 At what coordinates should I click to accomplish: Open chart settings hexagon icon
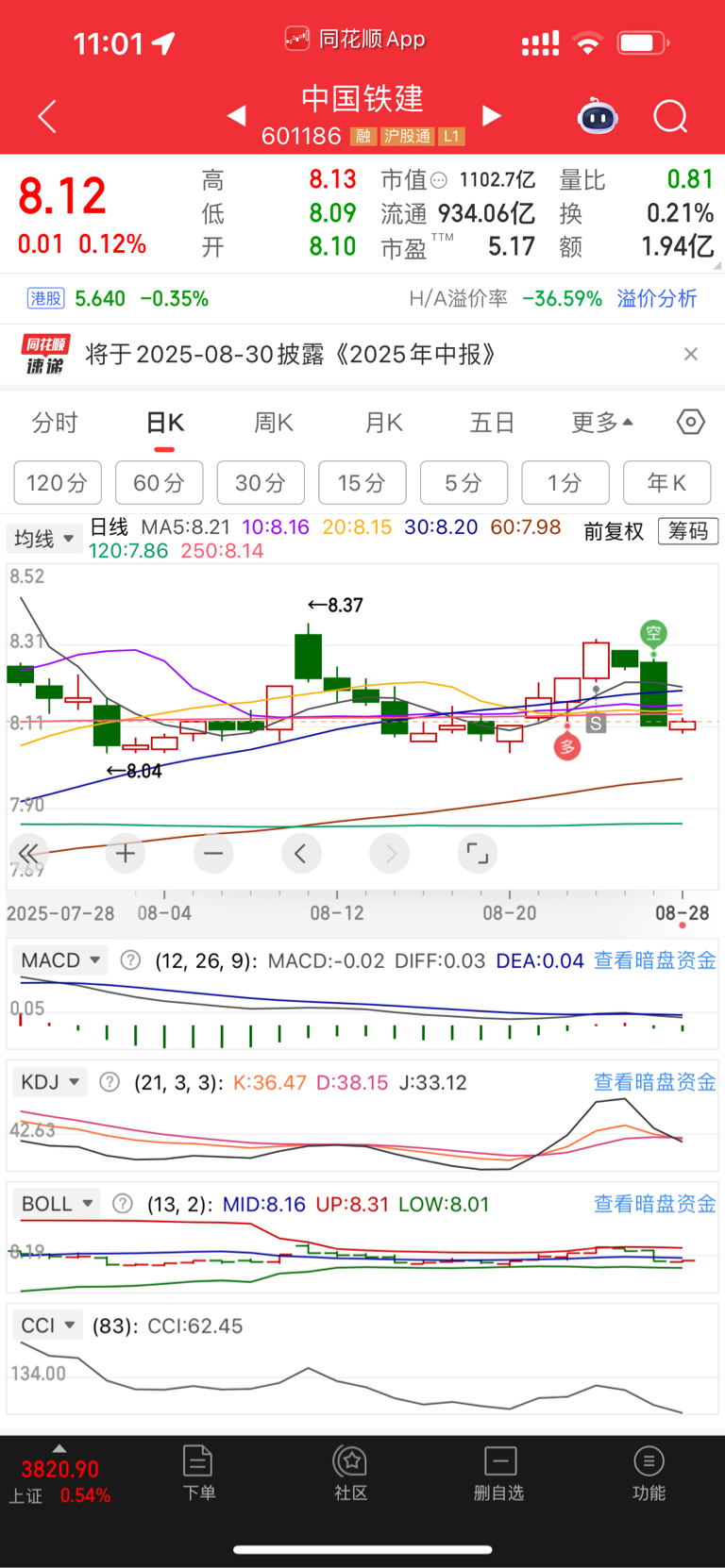pyautogui.click(x=691, y=422)
